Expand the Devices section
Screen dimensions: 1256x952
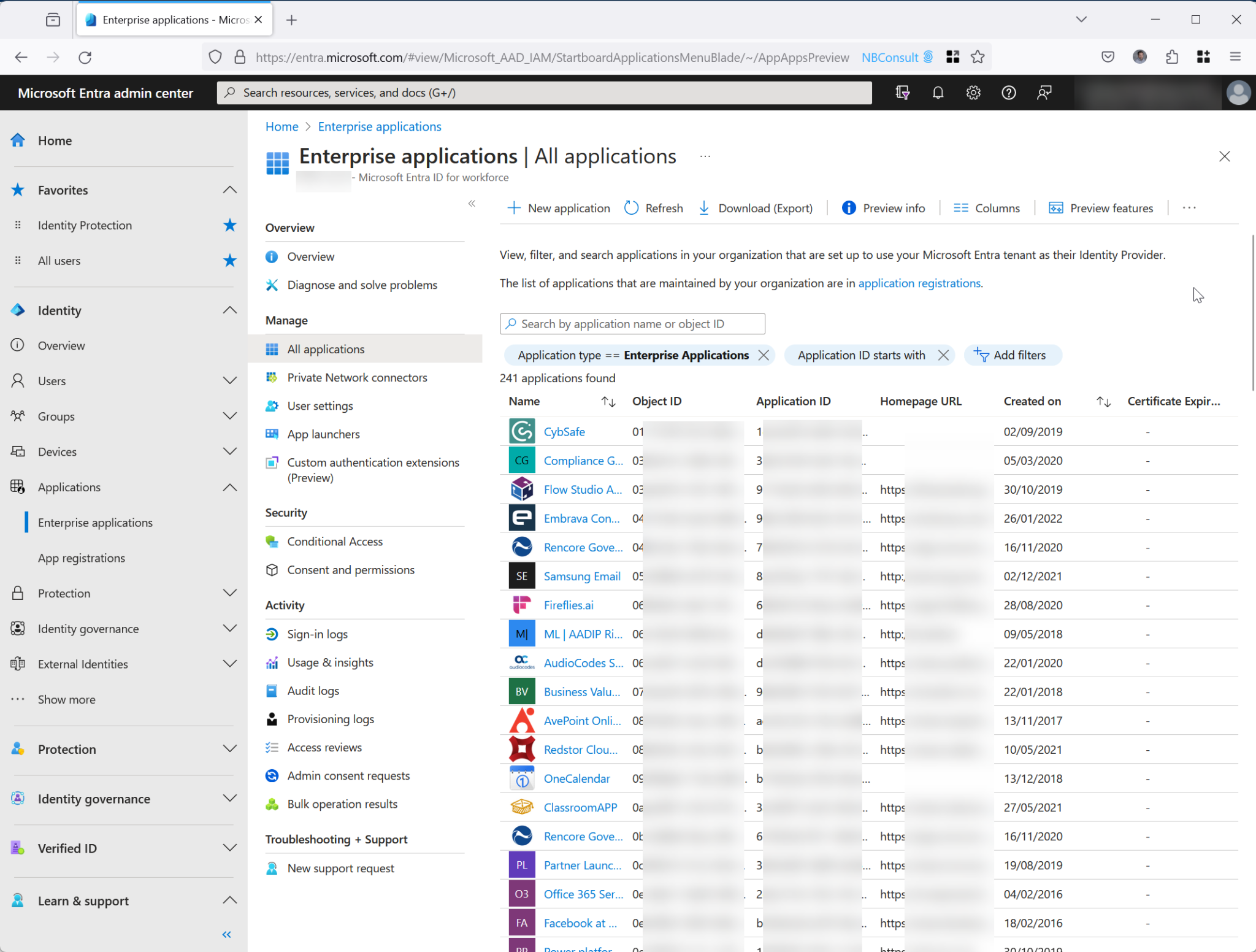point(230,451)
